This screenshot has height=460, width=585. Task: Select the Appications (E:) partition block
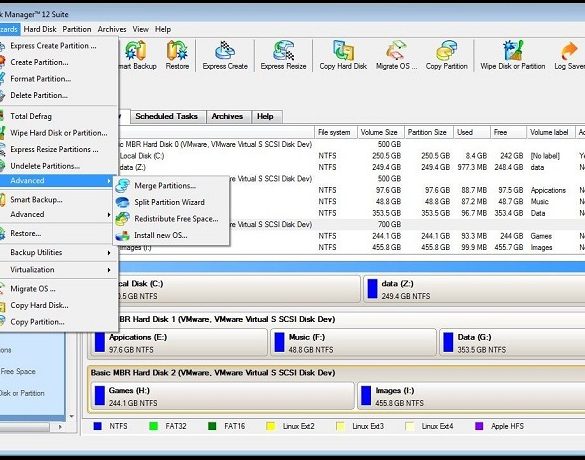[x=179, y=342]
